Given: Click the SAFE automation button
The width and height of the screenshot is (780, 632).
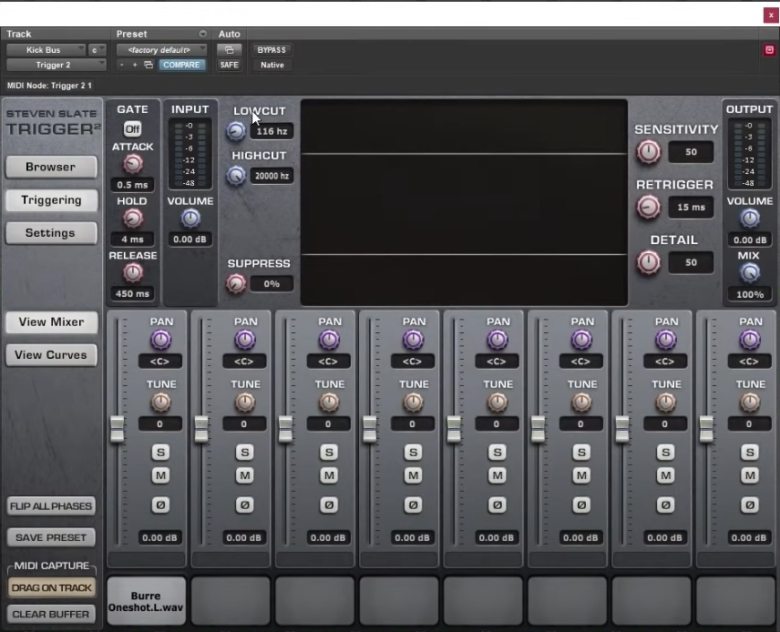Looking at the screenshot, I should 229,65.
